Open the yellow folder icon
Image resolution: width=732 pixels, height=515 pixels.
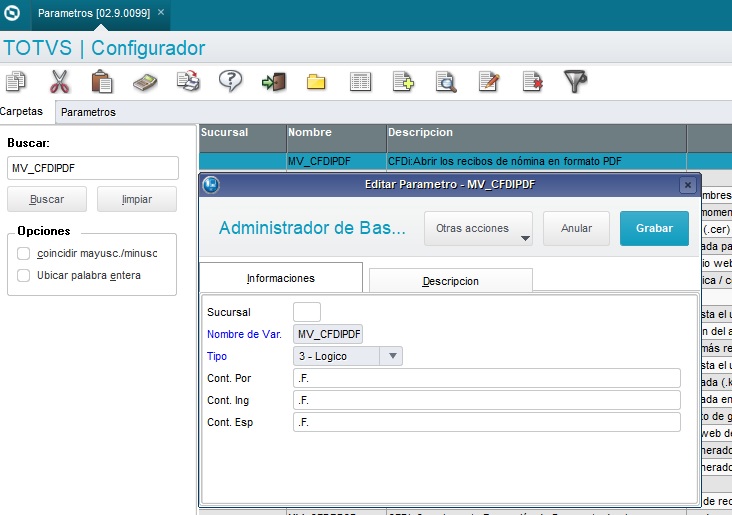(316, 82)
